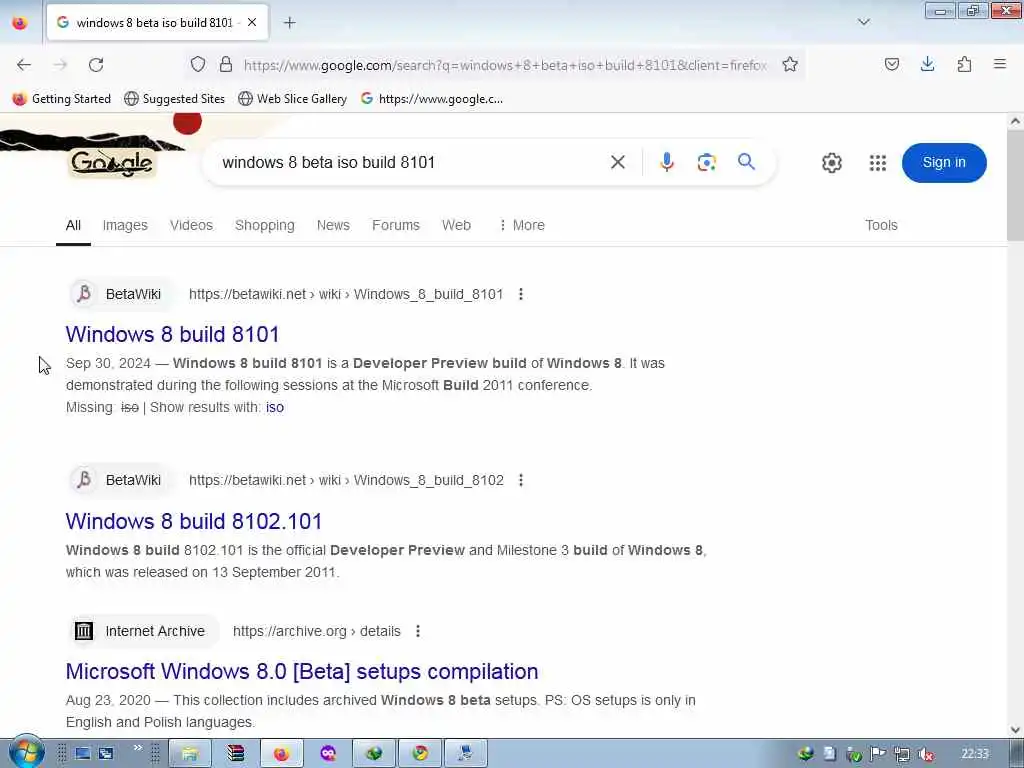This screenshot has height=768, width=1024.
Task: Open options for archive.org result
Action: click(x=418, y=632)
